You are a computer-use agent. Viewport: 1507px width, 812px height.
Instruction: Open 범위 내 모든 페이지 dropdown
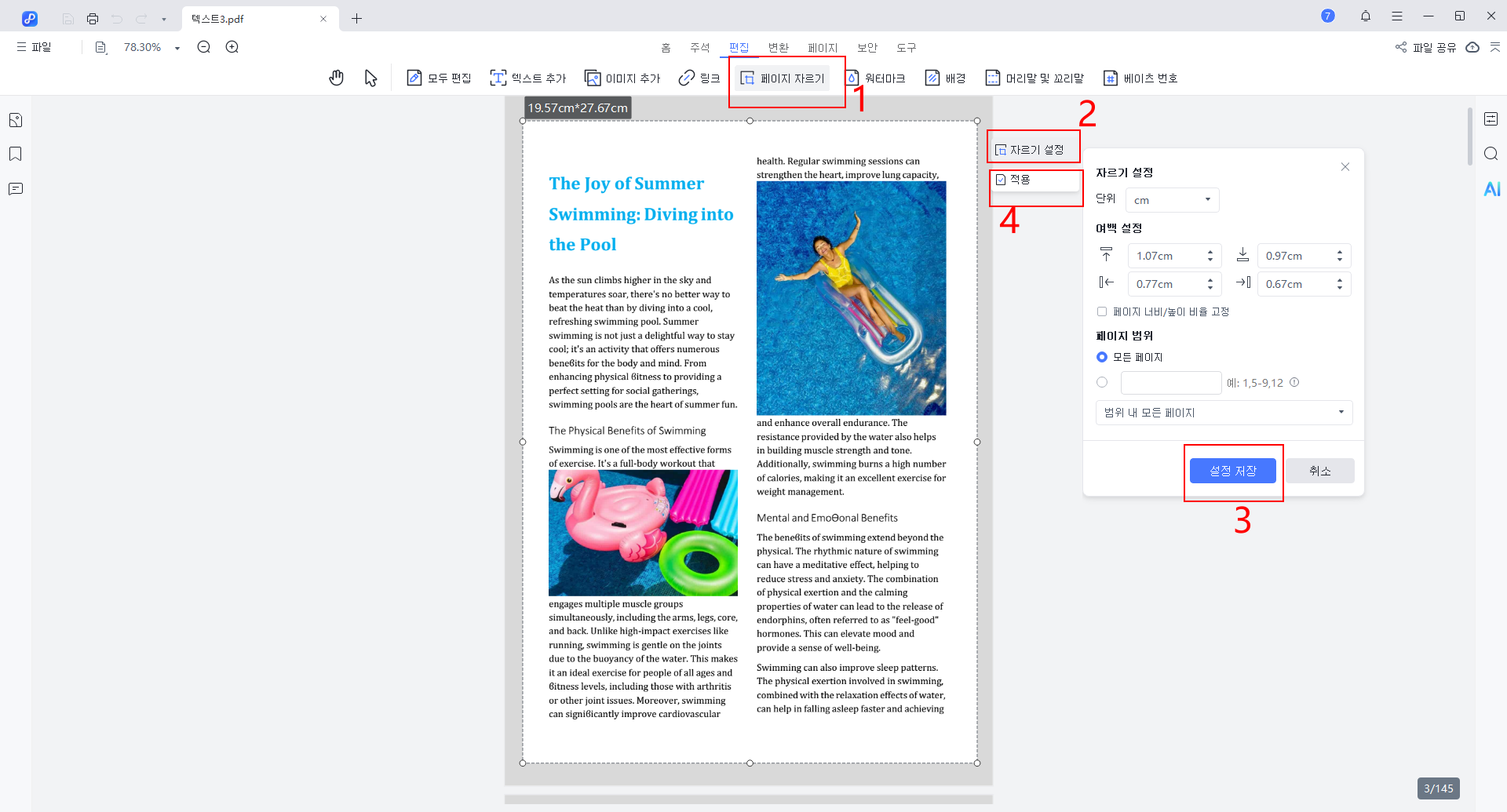1224,413
